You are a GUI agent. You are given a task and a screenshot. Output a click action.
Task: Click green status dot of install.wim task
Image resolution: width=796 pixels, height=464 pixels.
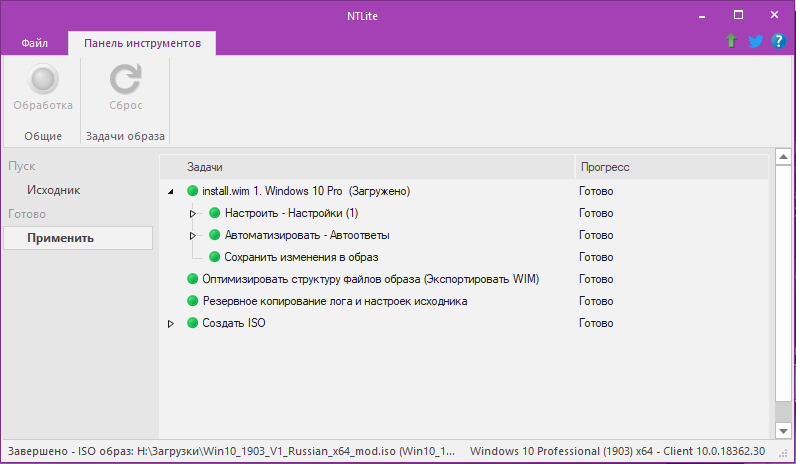(192, 191)
